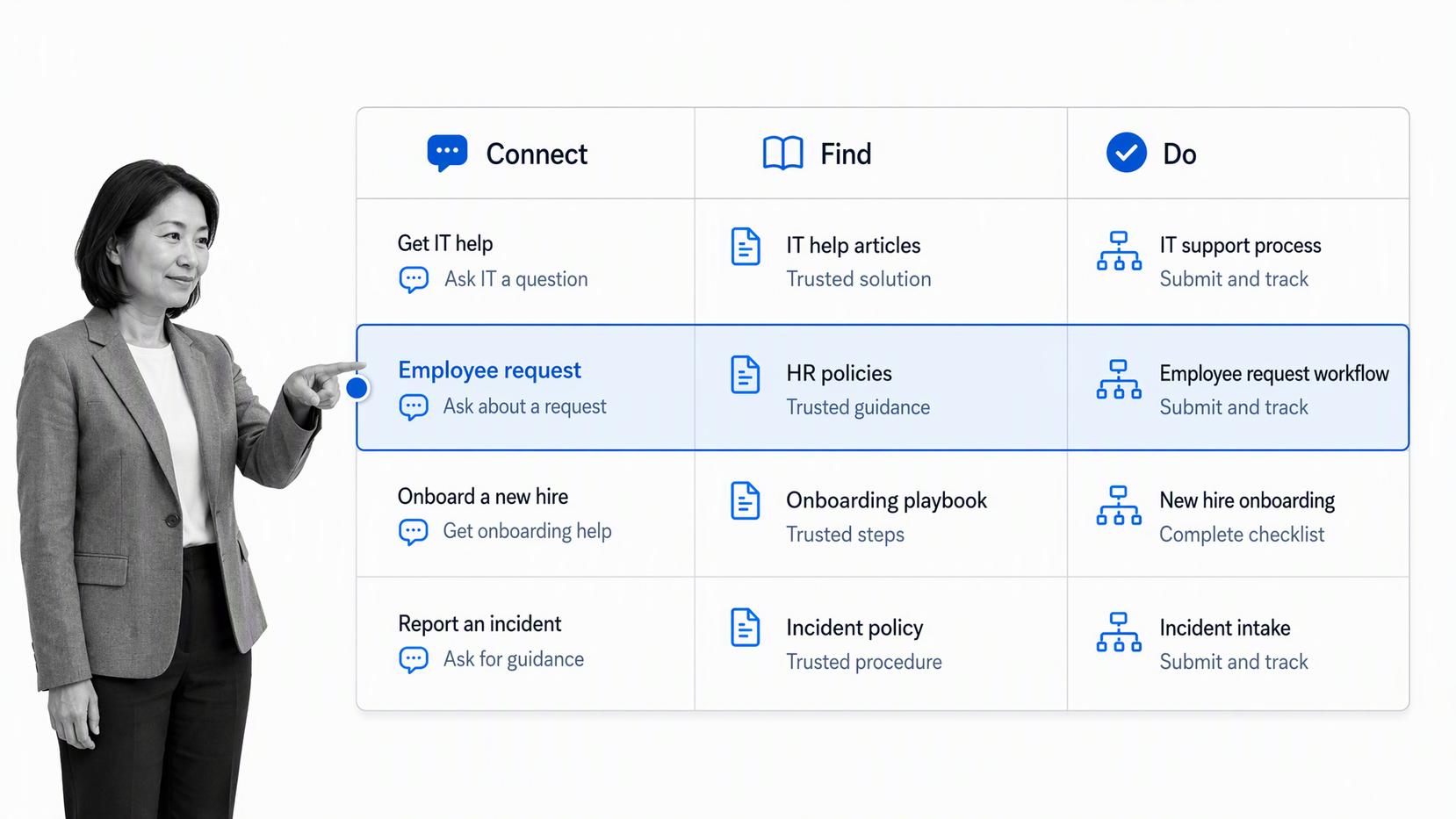Click chat icon beside Ask IT a question
Image resolution: width=1456 pixels, height=819 pixels.
point(414,280)
